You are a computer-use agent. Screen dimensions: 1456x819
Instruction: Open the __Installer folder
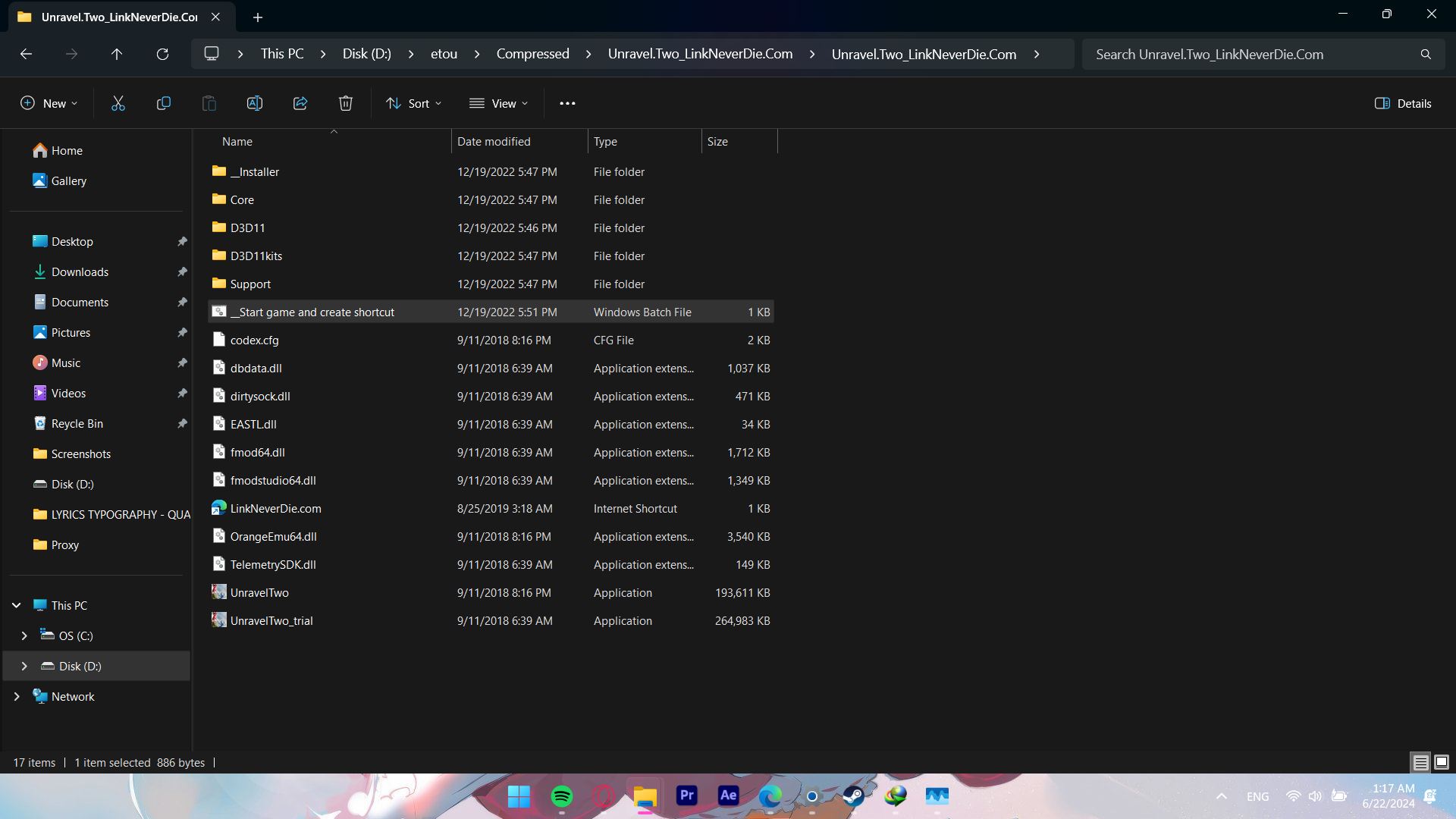tap(254, 171)
